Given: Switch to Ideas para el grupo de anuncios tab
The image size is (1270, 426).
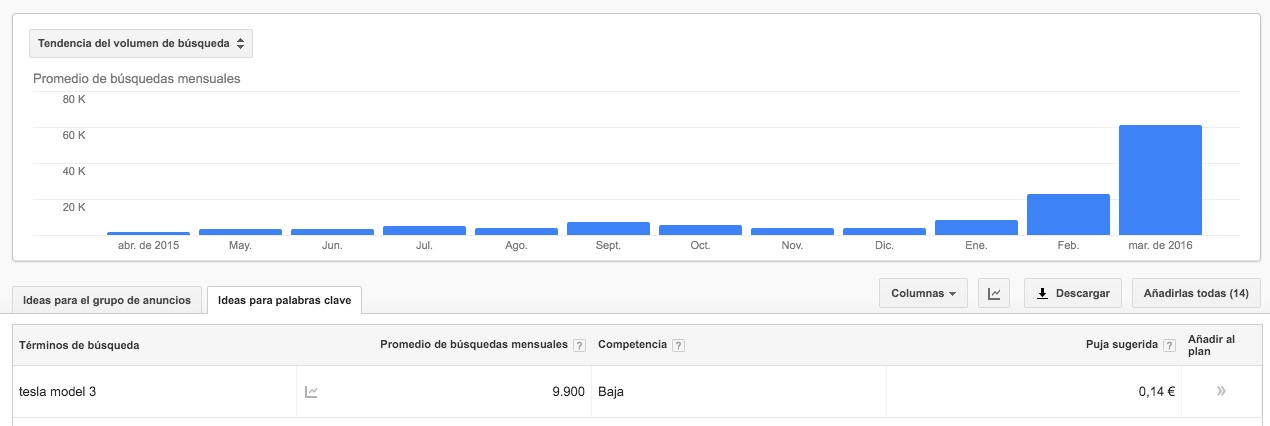Looking at the screenshot, I should click(x=106, y=300).
